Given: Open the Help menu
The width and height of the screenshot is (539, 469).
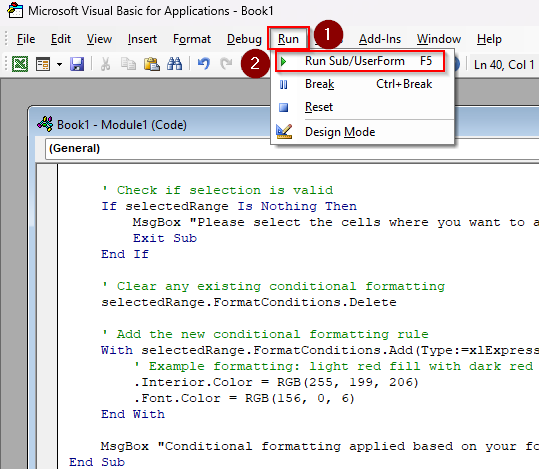Looking at the screenshot, I should point(489,39).
